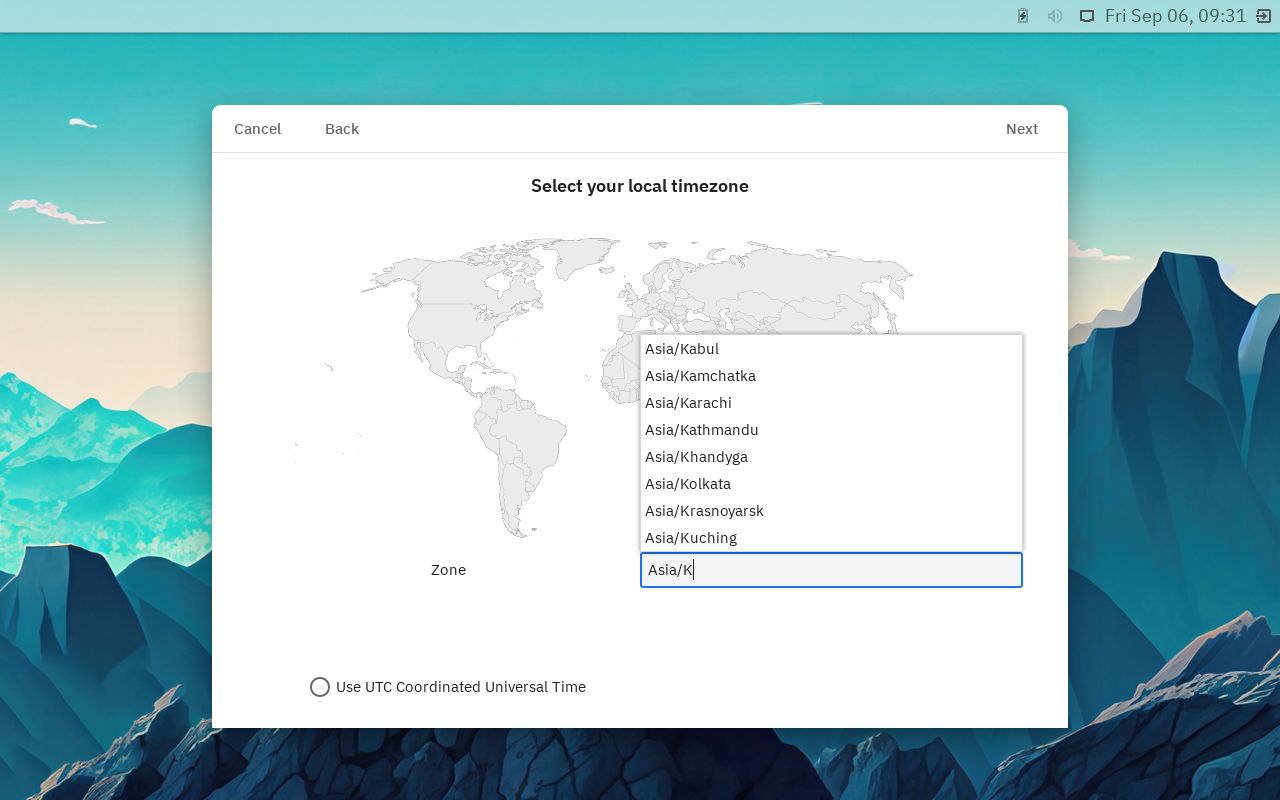Viewport: 1280px width, 800px height.
Task: Click the display screen tray icon
Action: [x=1087, y=16]
